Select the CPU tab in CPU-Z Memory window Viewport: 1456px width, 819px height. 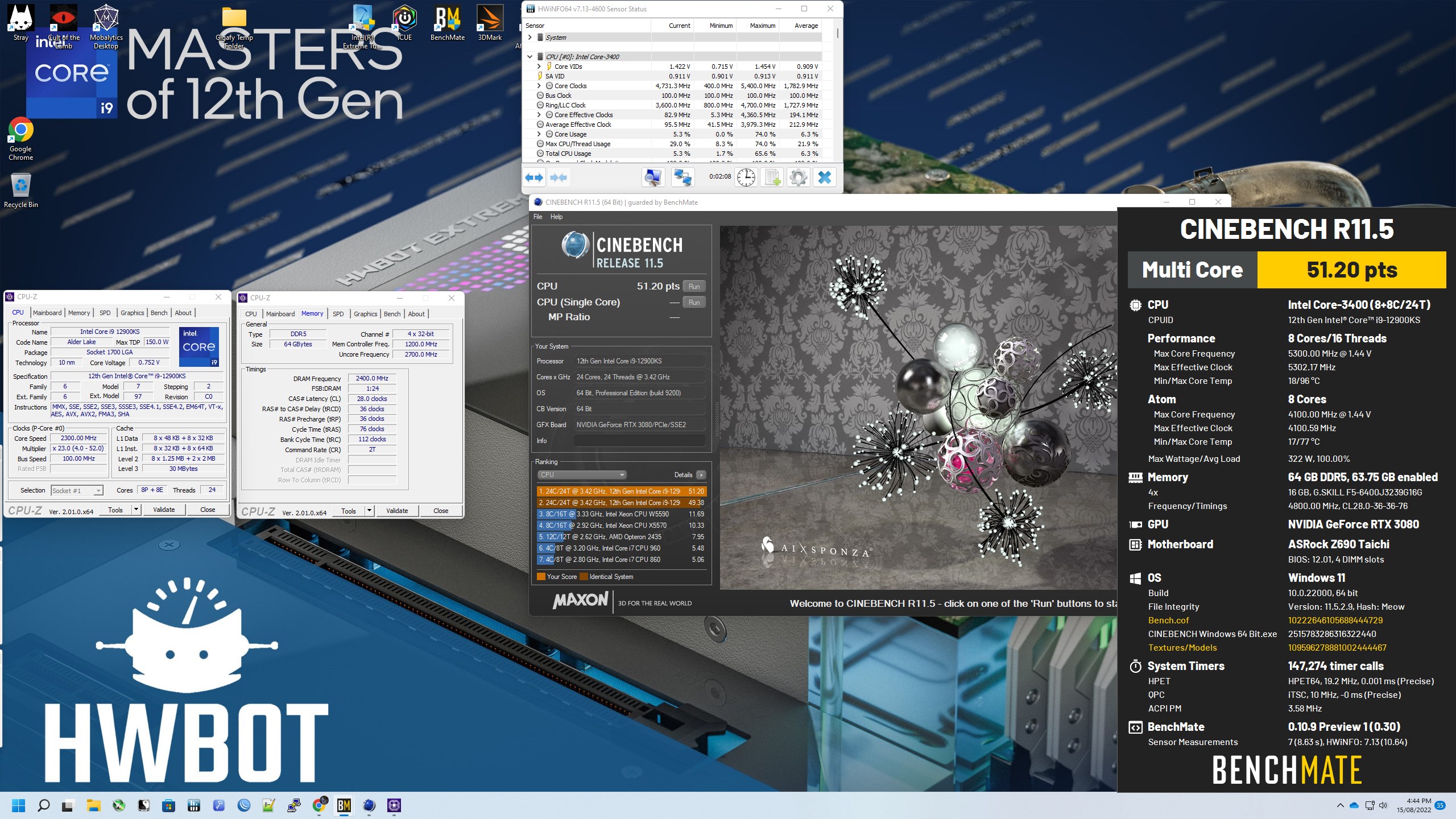point(251,314)
